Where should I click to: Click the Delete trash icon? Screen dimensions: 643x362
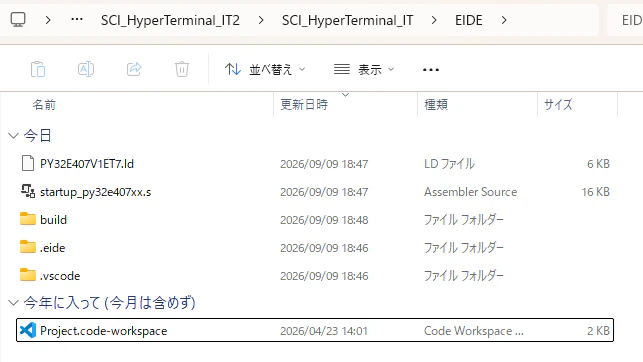point(182,69)
